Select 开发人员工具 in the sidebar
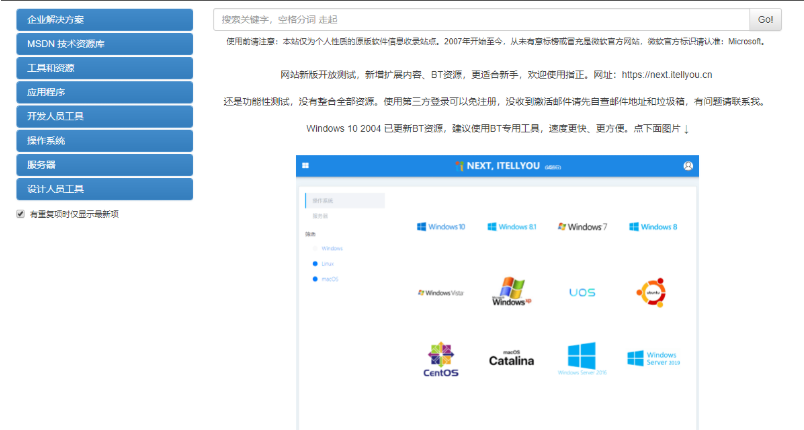 click(x=104, y=116)
